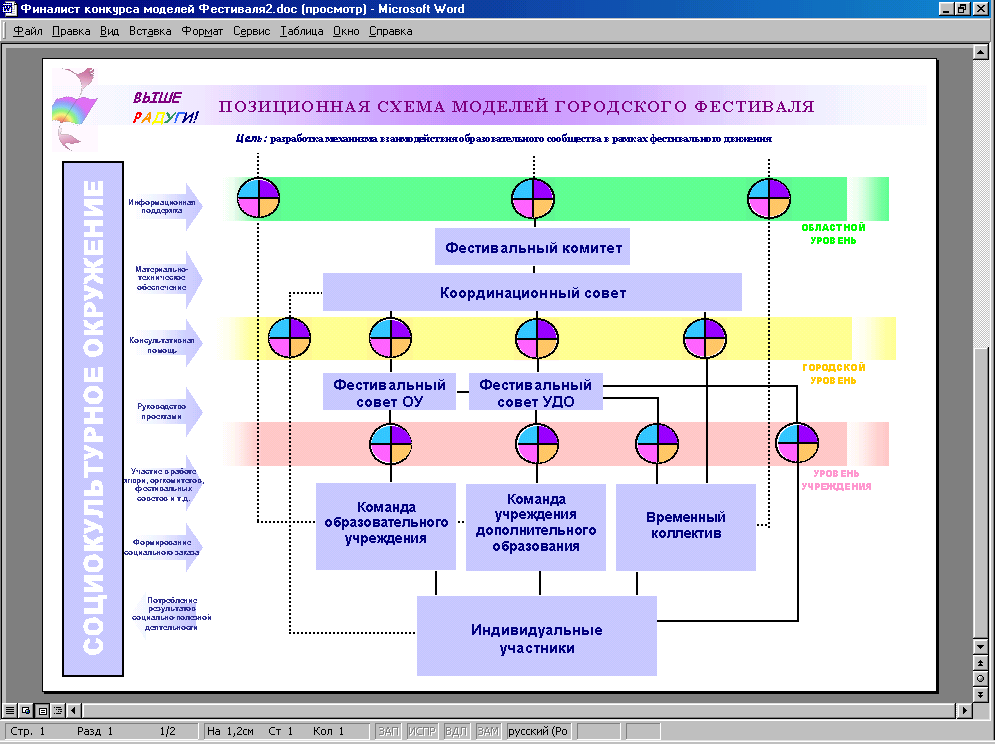This screenshot has width=995, height=744.
Task: Switch to Web Layout view button
Action: [x=25, y=711]
